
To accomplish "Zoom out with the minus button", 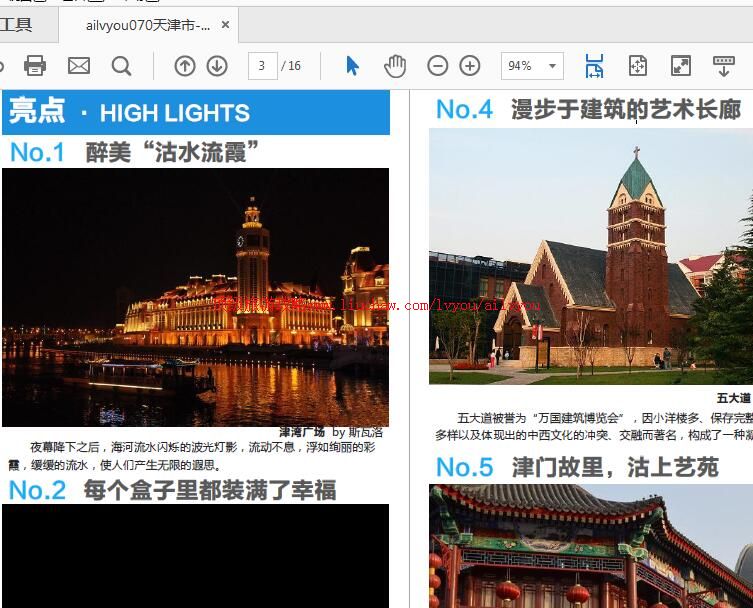I will click(437, 66).
